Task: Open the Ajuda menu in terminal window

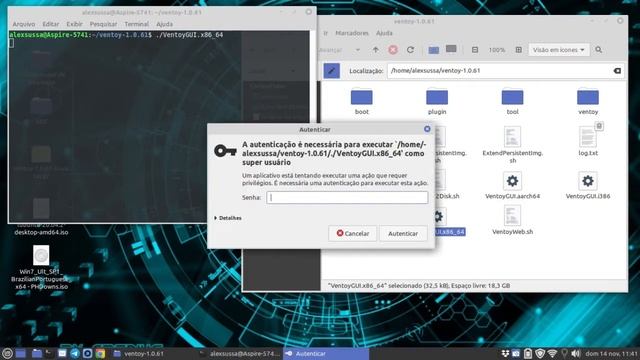Action: coord(164,24)
